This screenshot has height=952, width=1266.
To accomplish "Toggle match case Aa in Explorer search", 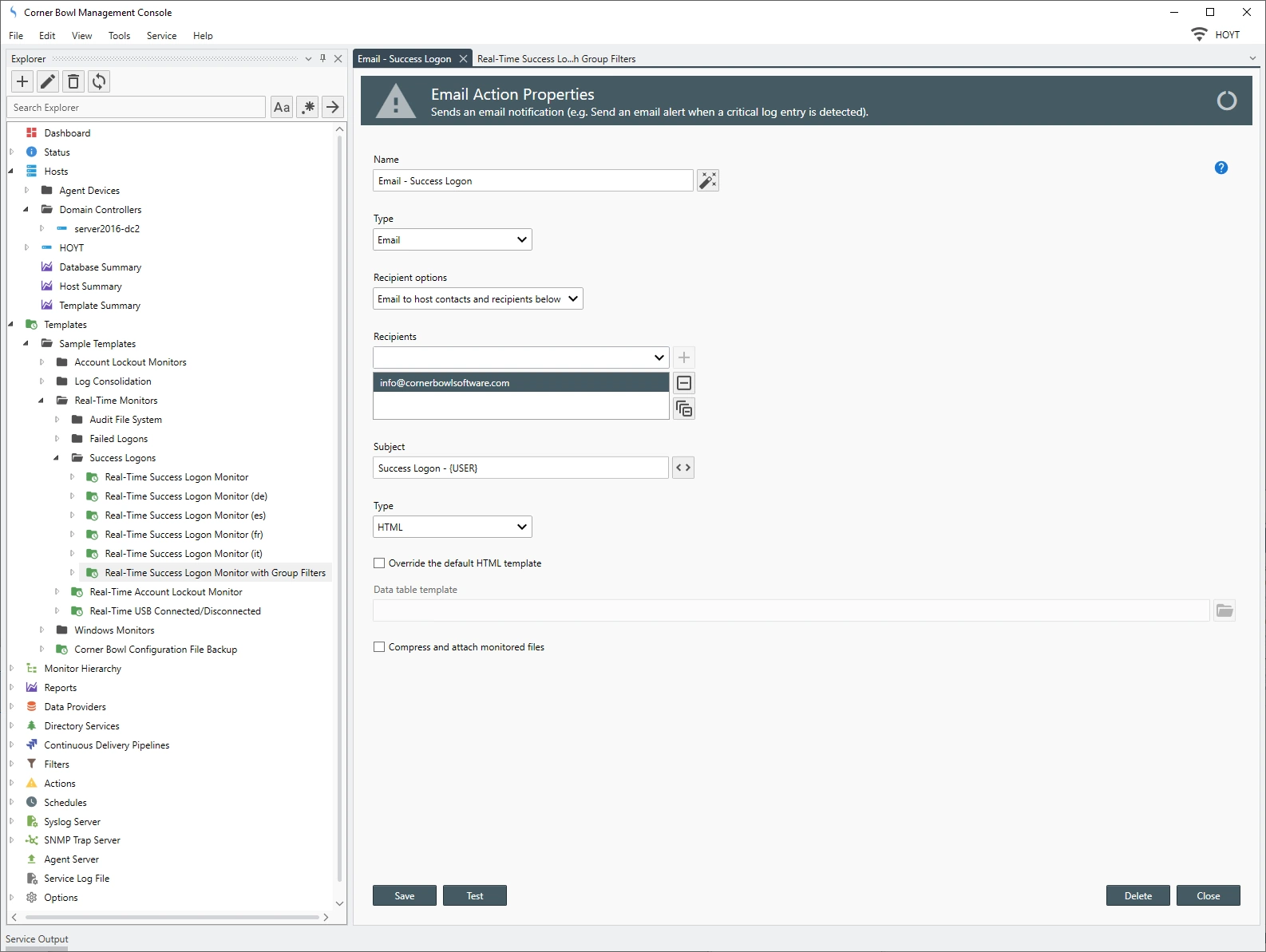I will (282, 108).
